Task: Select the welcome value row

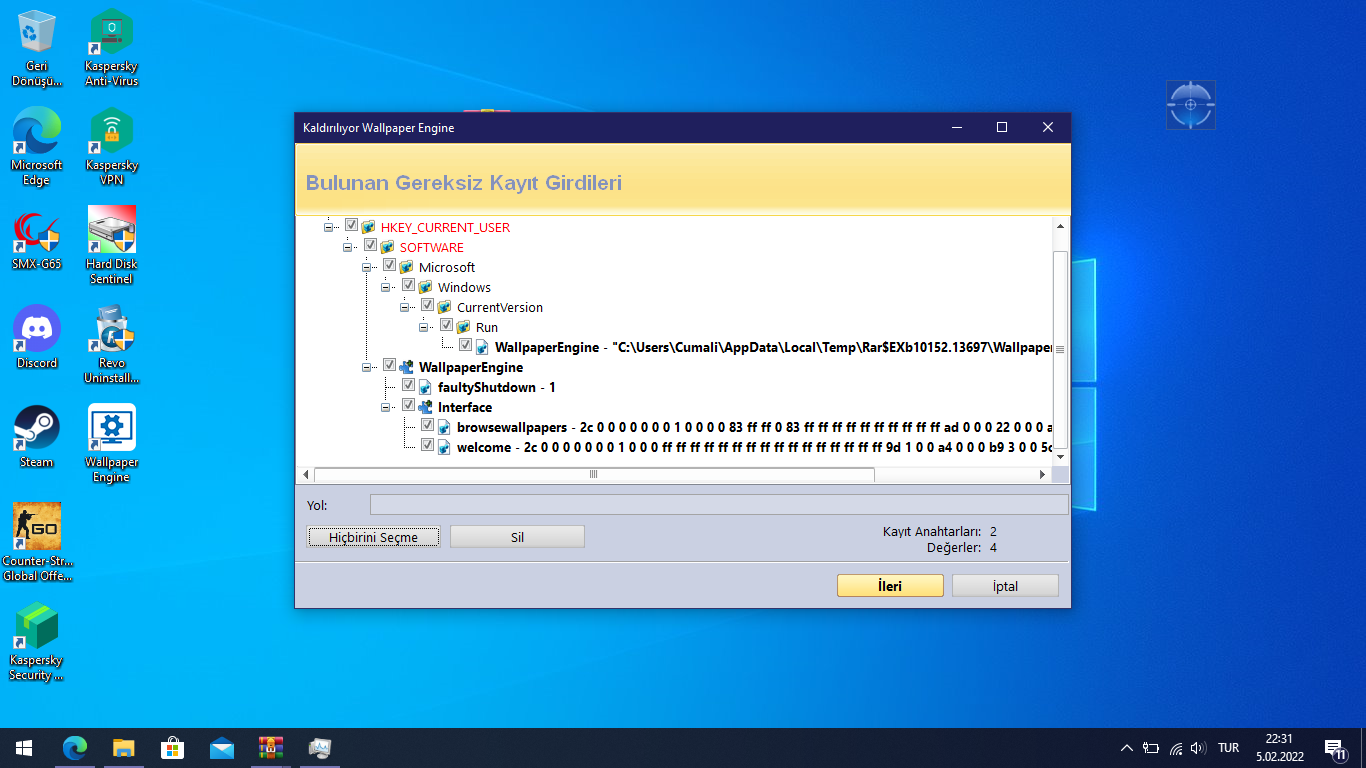Action: 754,447
